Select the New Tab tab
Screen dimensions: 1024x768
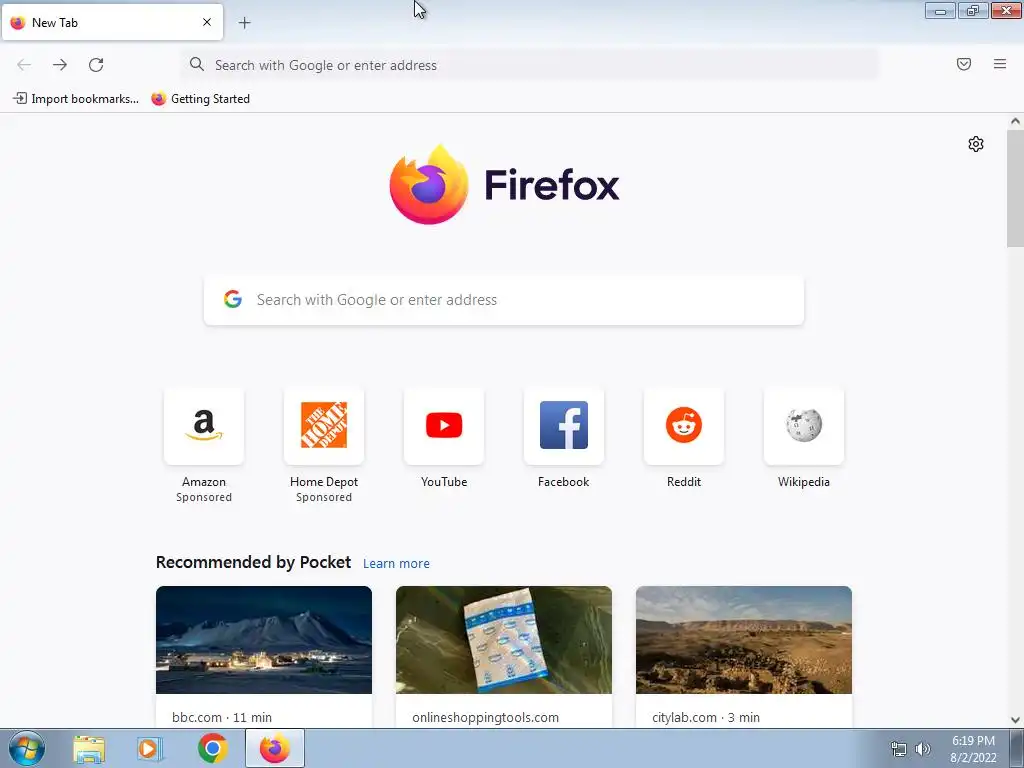[x=112, y=22]
